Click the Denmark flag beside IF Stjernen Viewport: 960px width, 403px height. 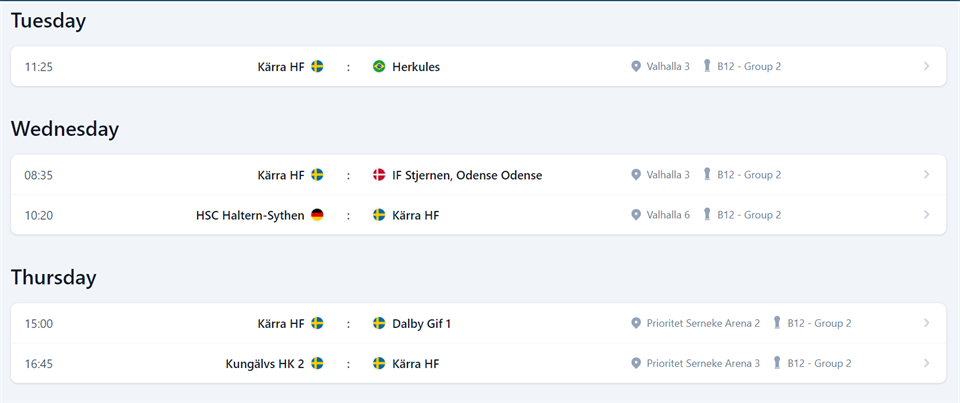(x=379, y=175)
